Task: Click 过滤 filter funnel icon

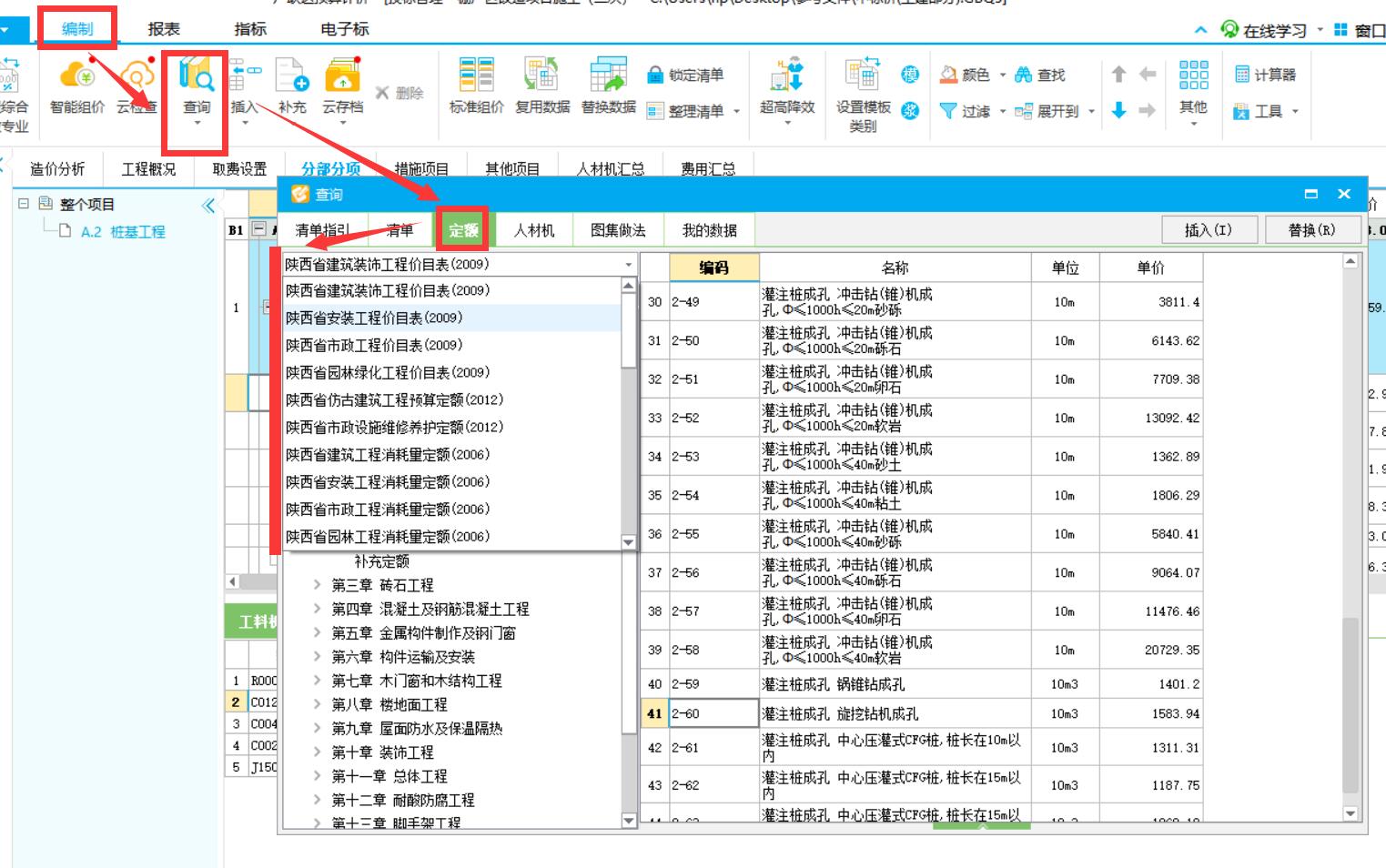Action: (x=947, y=111)
